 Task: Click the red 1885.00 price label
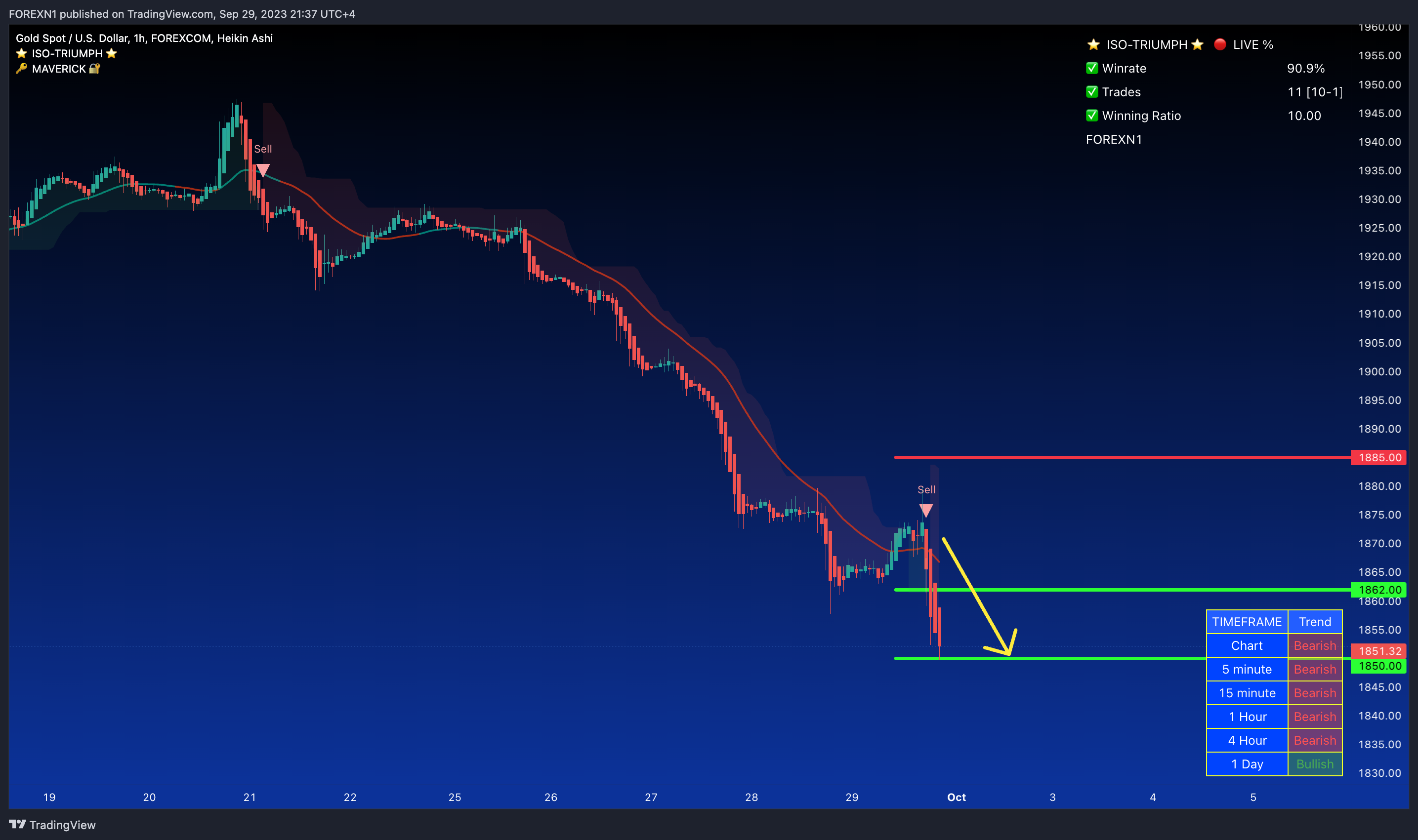tap(1378, 457)
